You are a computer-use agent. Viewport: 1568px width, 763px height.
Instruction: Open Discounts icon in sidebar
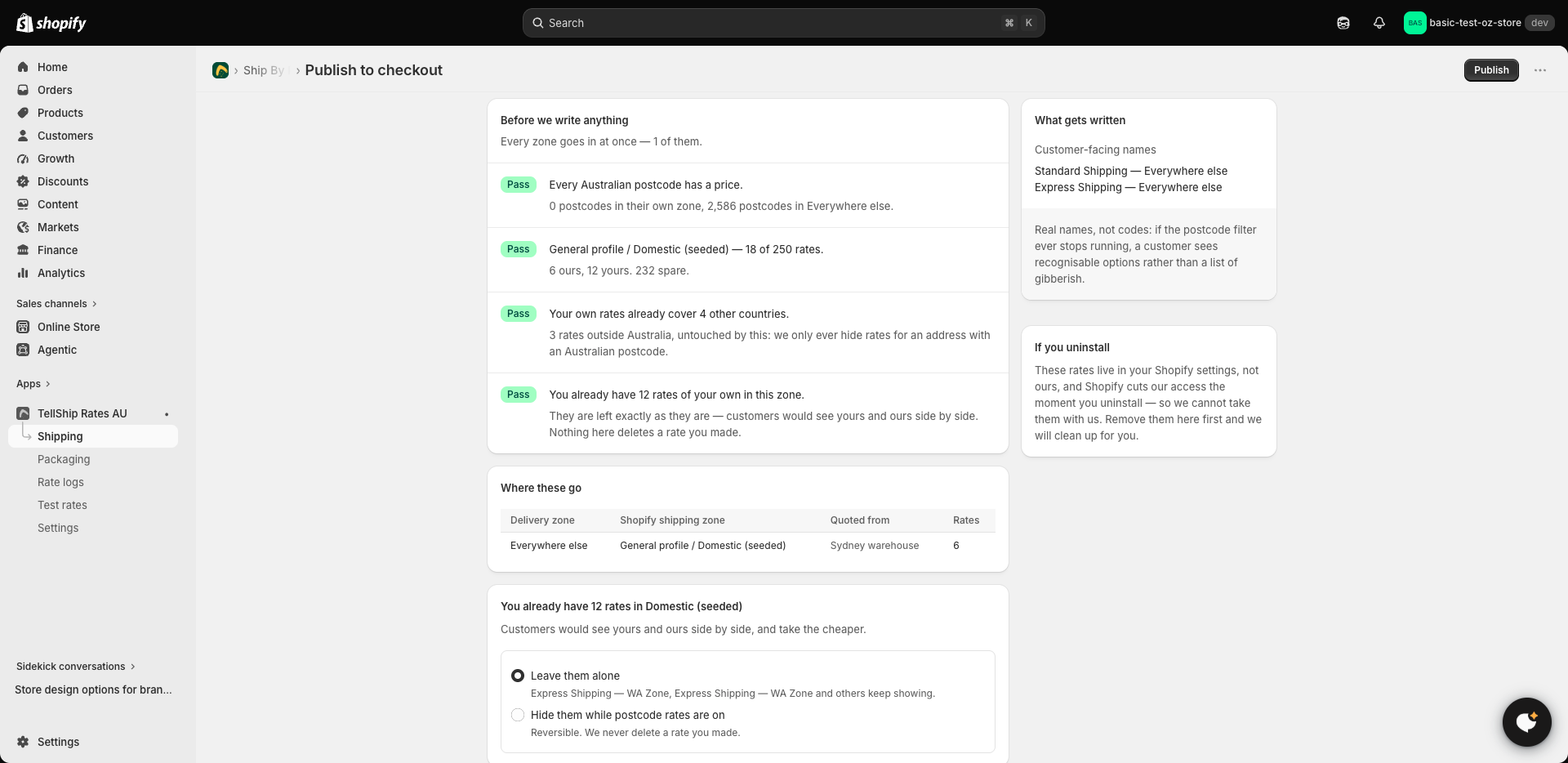[23, 181]
